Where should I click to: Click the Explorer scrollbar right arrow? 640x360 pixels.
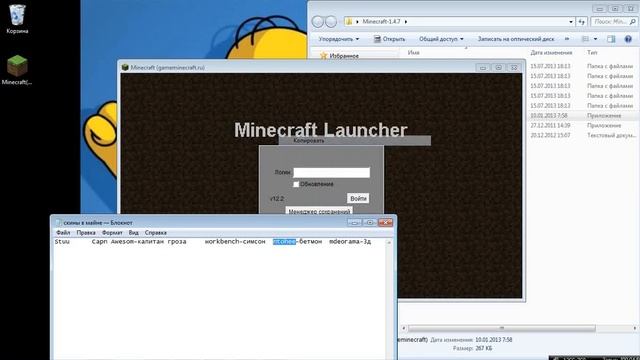click(635, 328)
